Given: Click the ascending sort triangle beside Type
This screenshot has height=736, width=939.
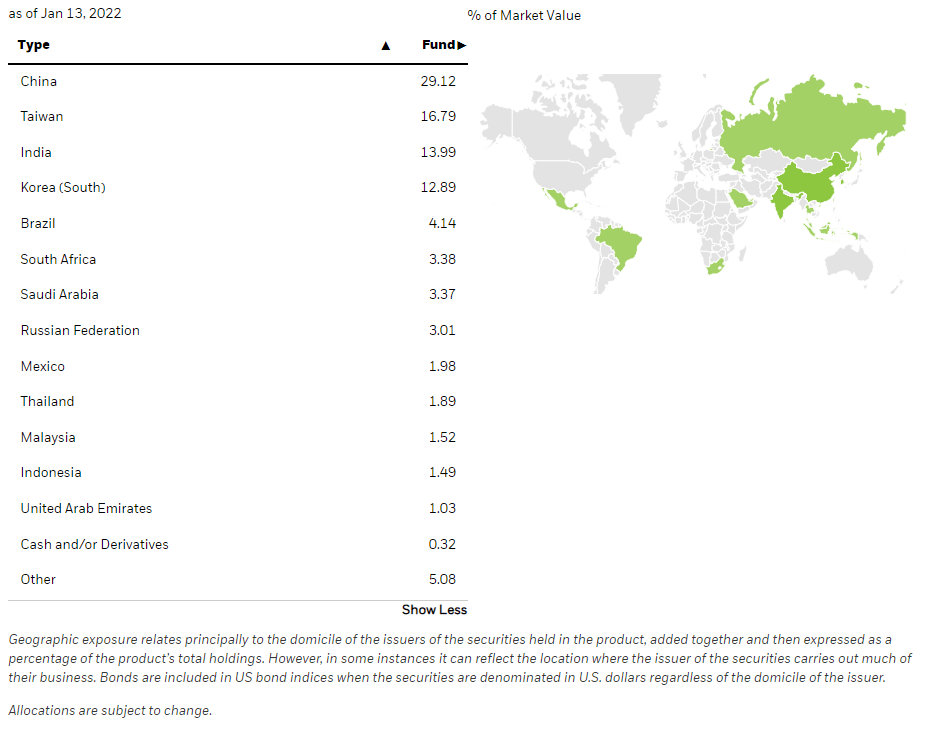Looking at the screenshot, I should [384, 44].
